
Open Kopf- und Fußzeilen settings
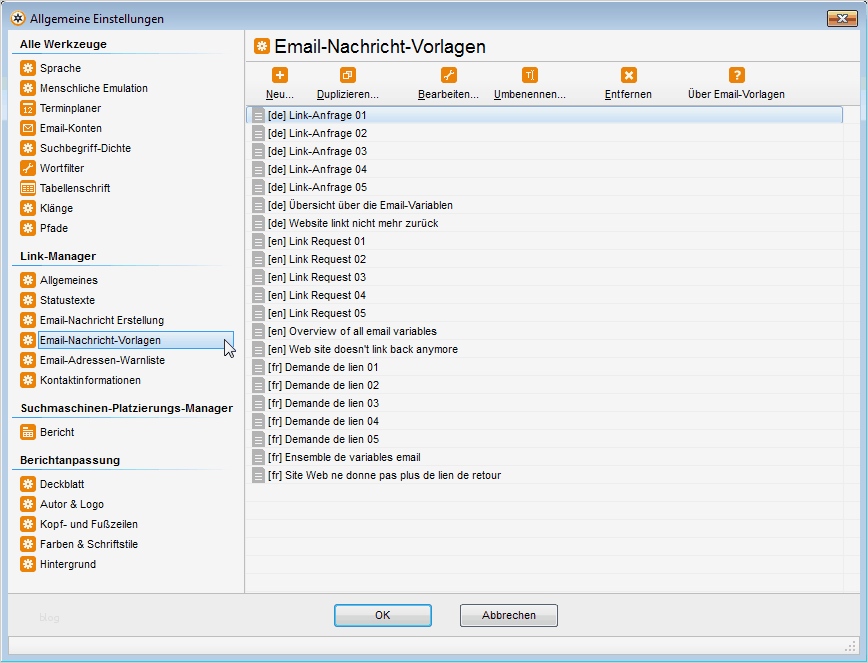89,524
